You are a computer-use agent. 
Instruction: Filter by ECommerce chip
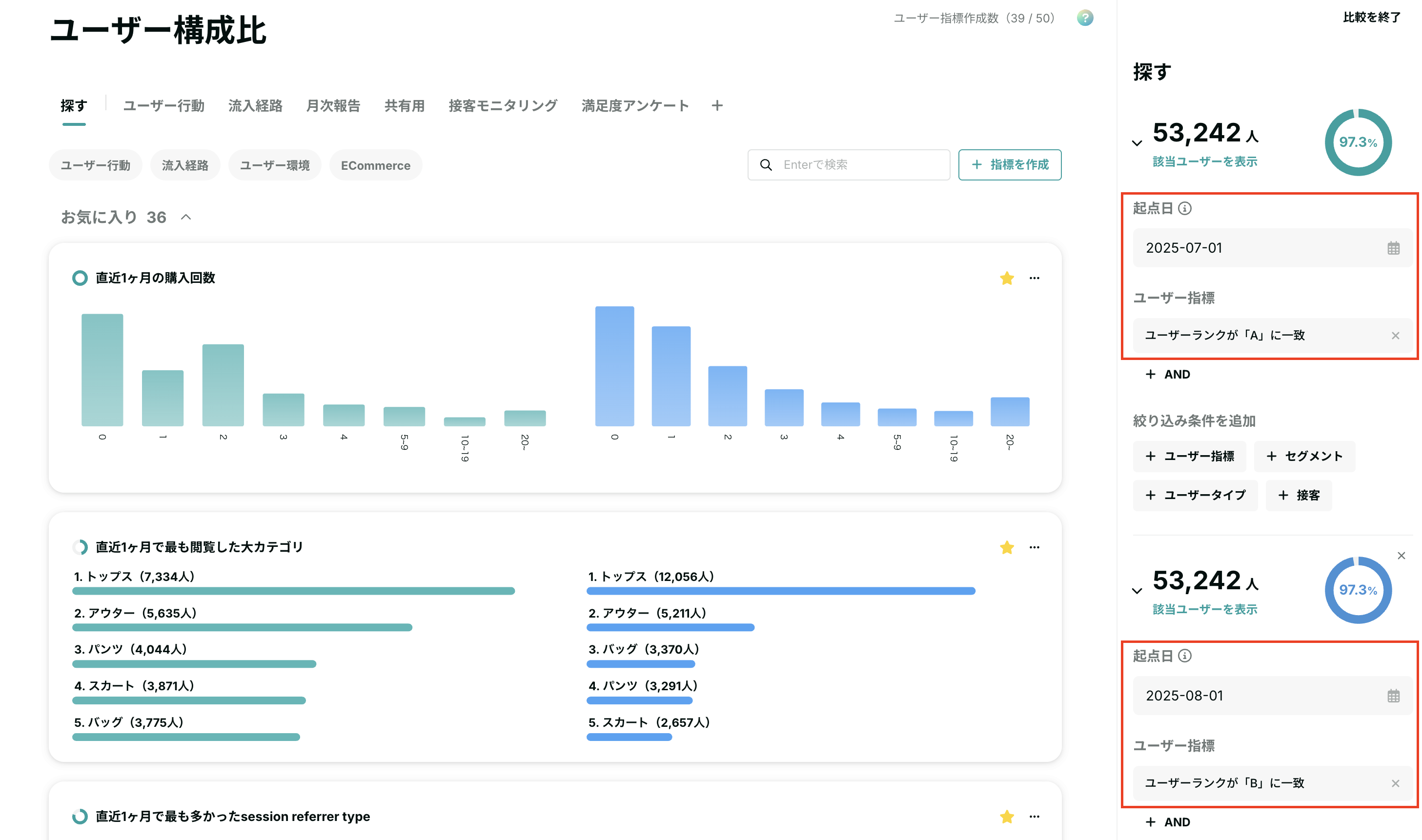(375, 165)
